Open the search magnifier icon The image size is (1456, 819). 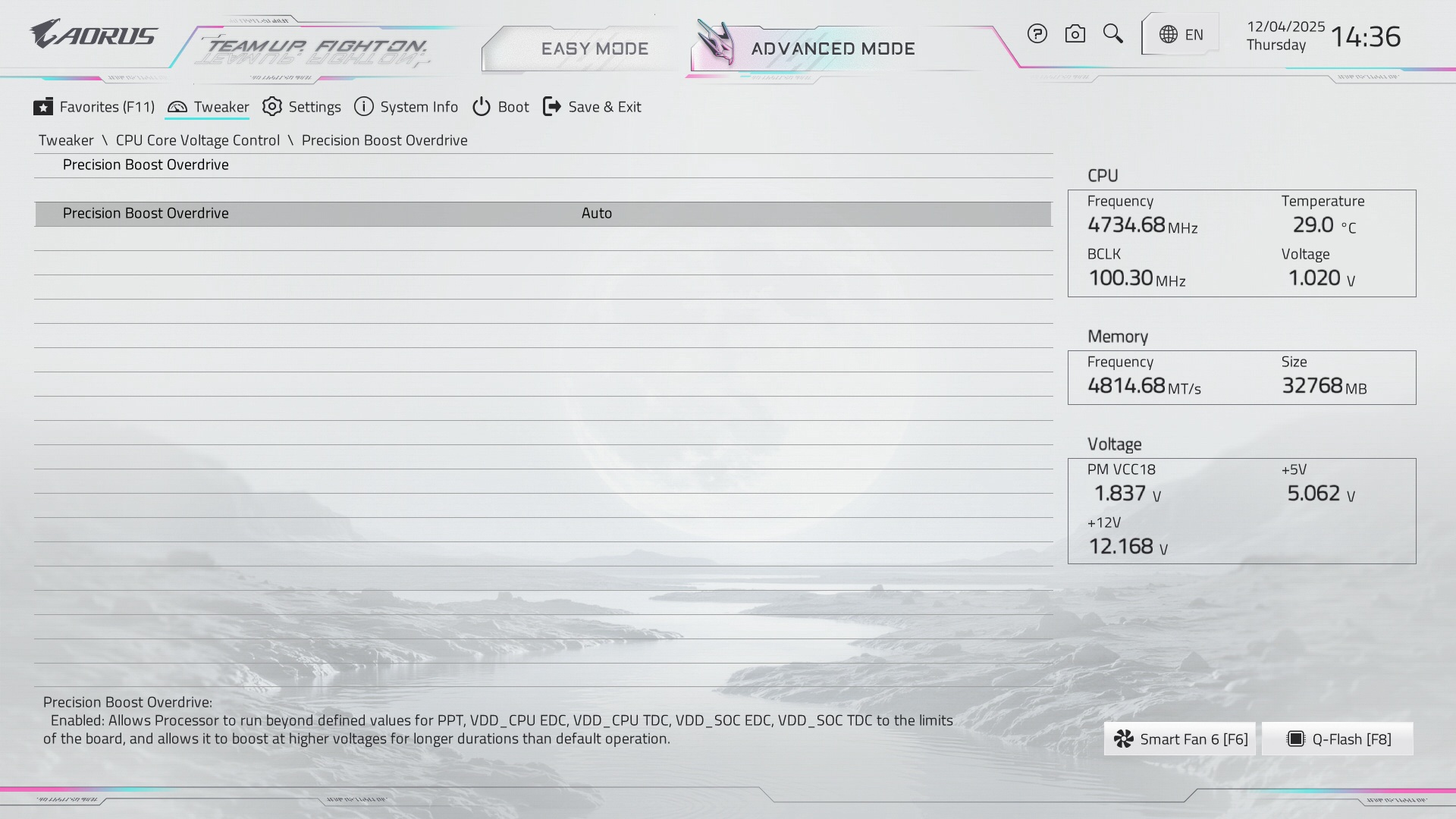pos(1112,33)
